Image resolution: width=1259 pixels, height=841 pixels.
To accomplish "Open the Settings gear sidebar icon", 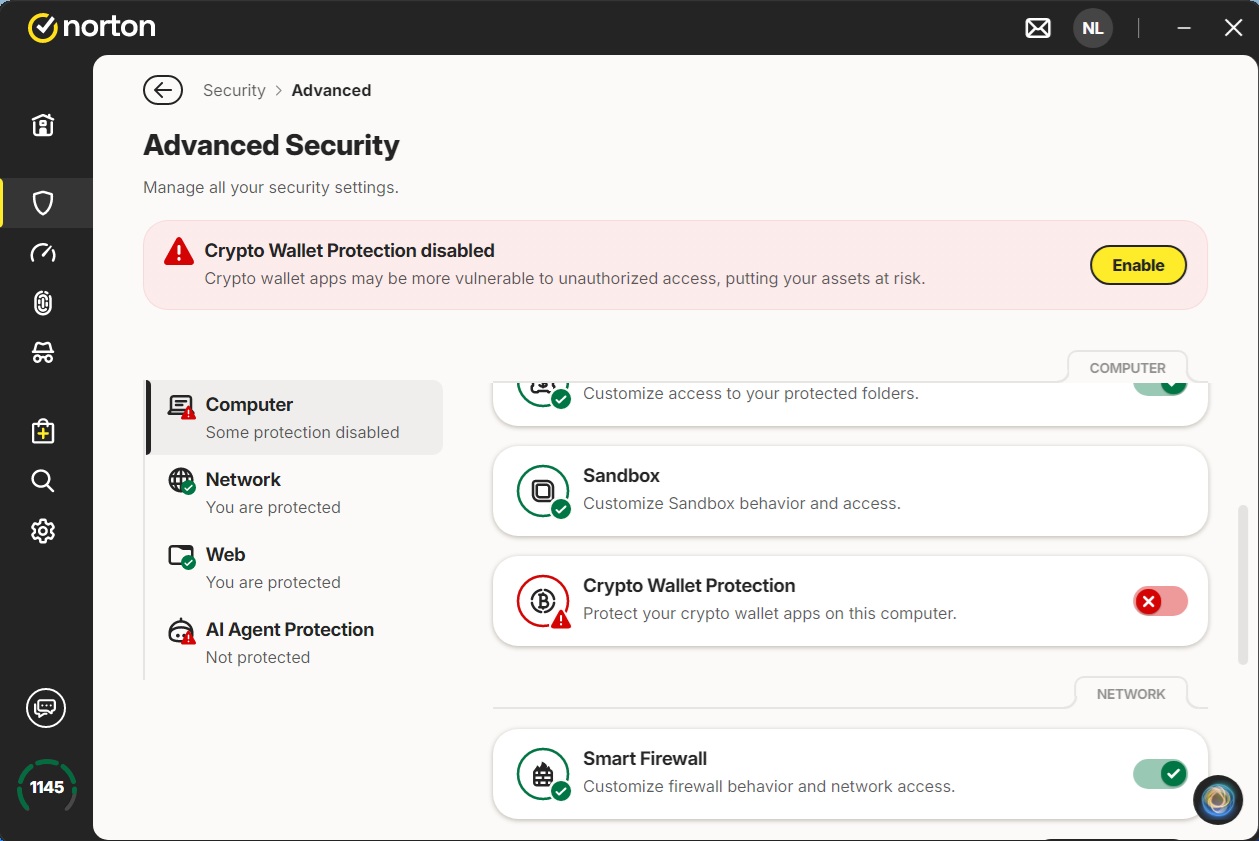I will pos(42,531).
